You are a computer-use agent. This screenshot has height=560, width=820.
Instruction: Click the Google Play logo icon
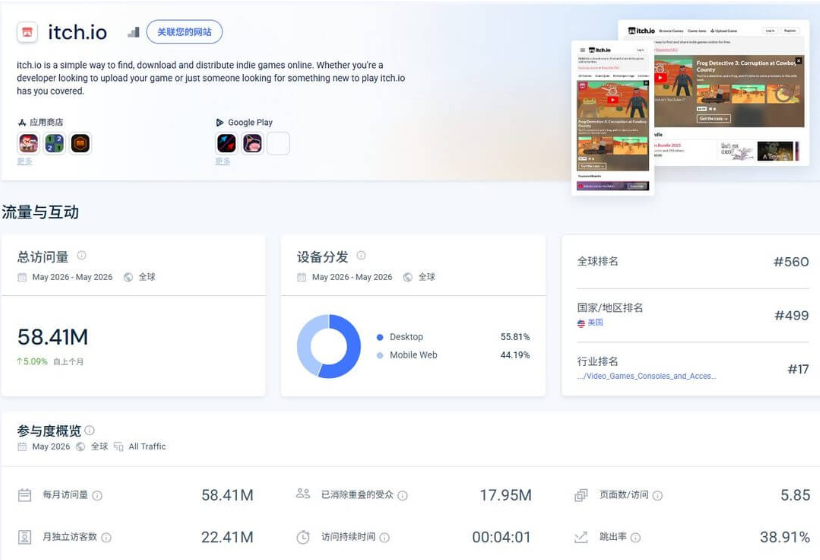[x=220, y=122]
